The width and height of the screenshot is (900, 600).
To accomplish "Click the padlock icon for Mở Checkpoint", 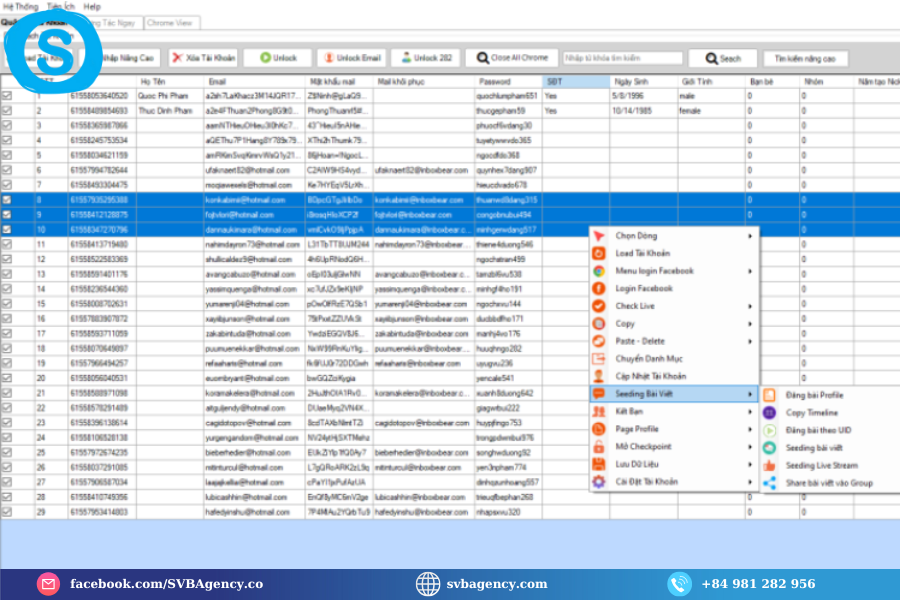I will click(599, 447).
